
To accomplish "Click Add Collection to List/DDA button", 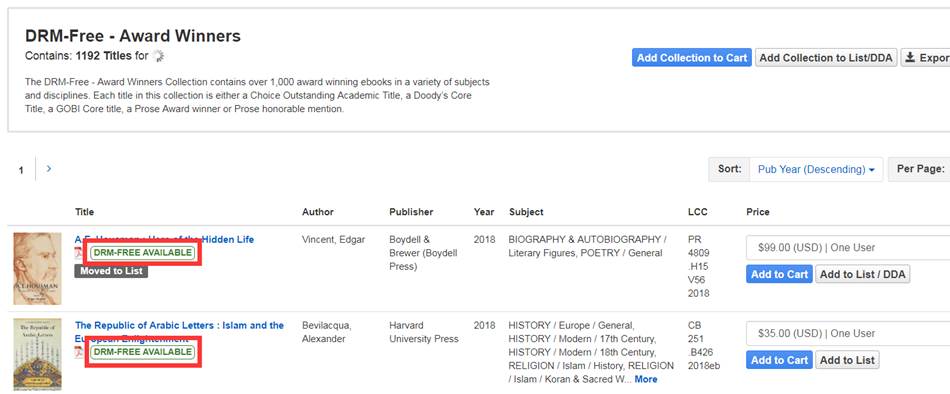I will (x=826, y=58).
